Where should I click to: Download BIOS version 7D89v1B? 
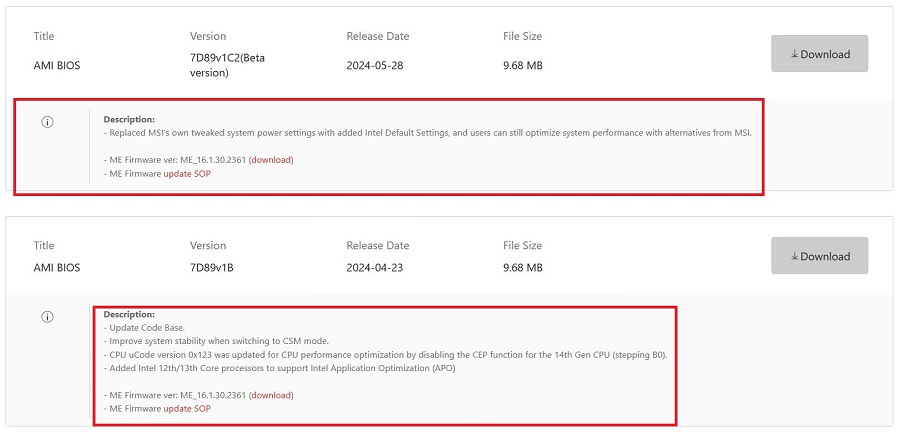(x=819, y=256)
